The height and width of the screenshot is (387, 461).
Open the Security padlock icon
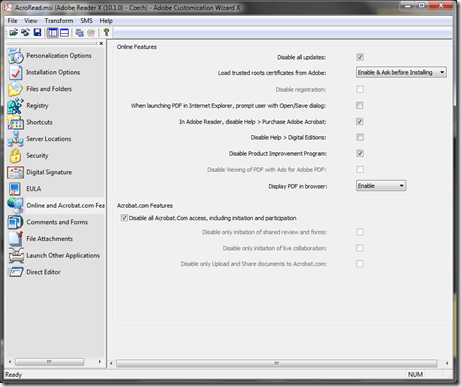click(15, 156)
